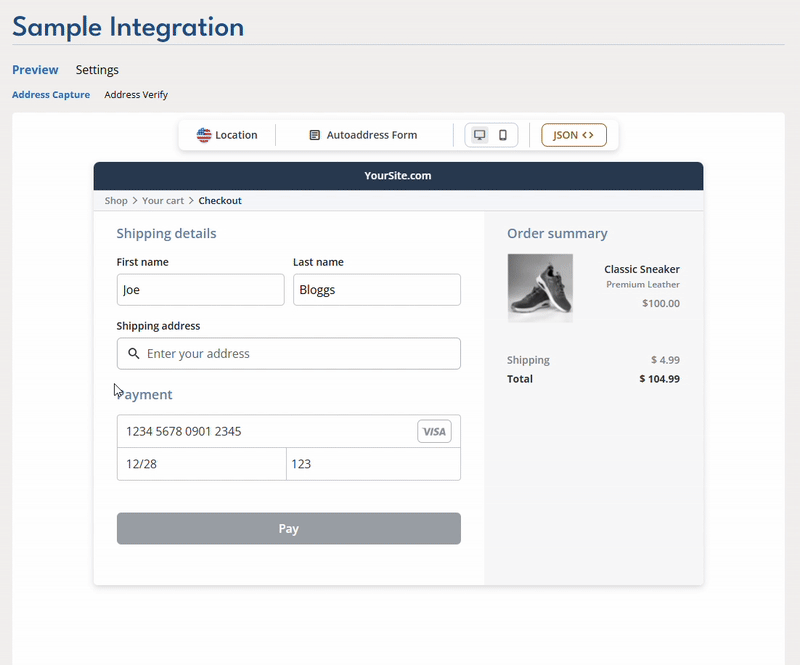Click the VISA card badge
The width and height of the screenshot is (800, 665).
(434, 431)
